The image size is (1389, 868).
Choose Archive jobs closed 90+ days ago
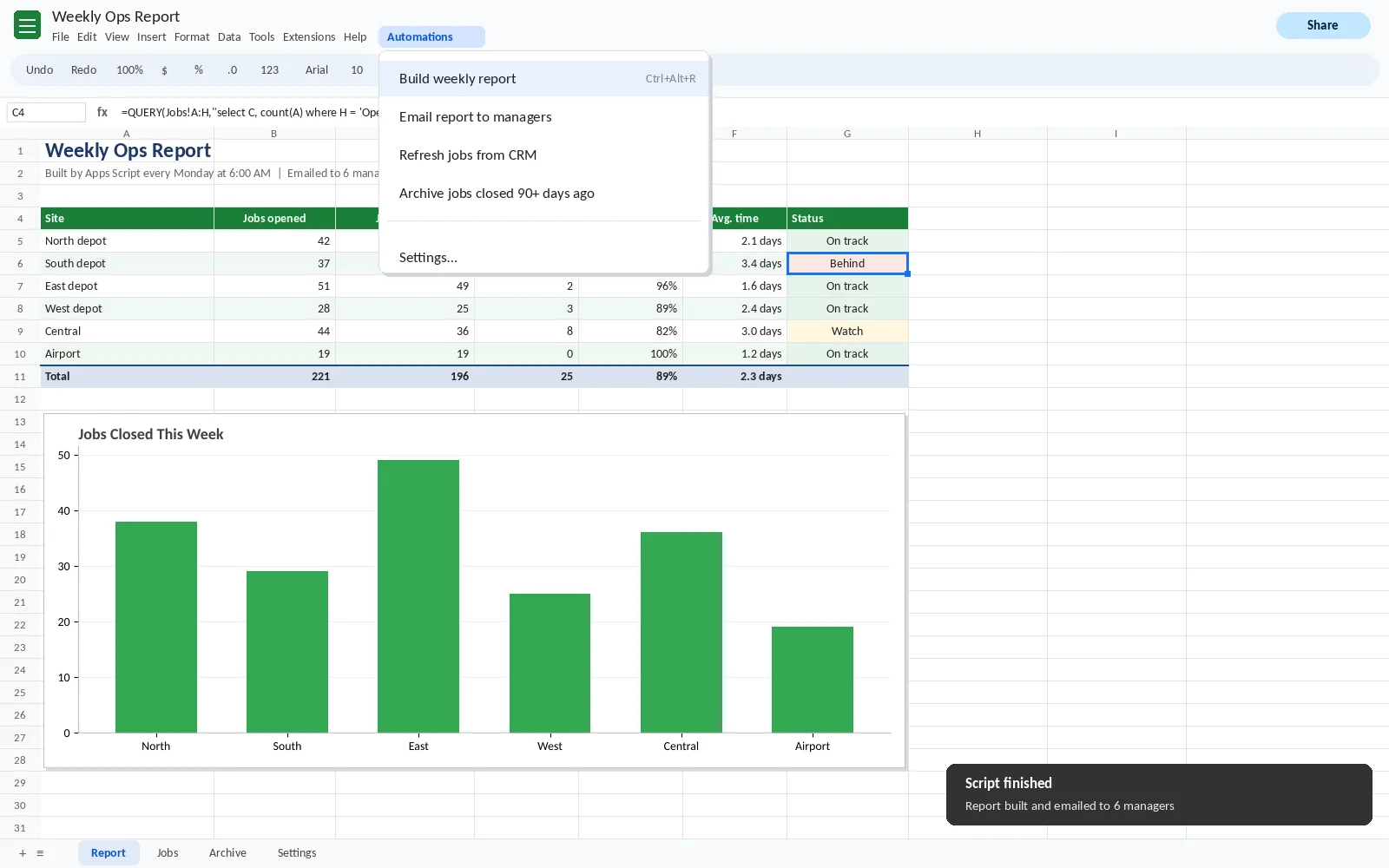(x=544, y=194)
